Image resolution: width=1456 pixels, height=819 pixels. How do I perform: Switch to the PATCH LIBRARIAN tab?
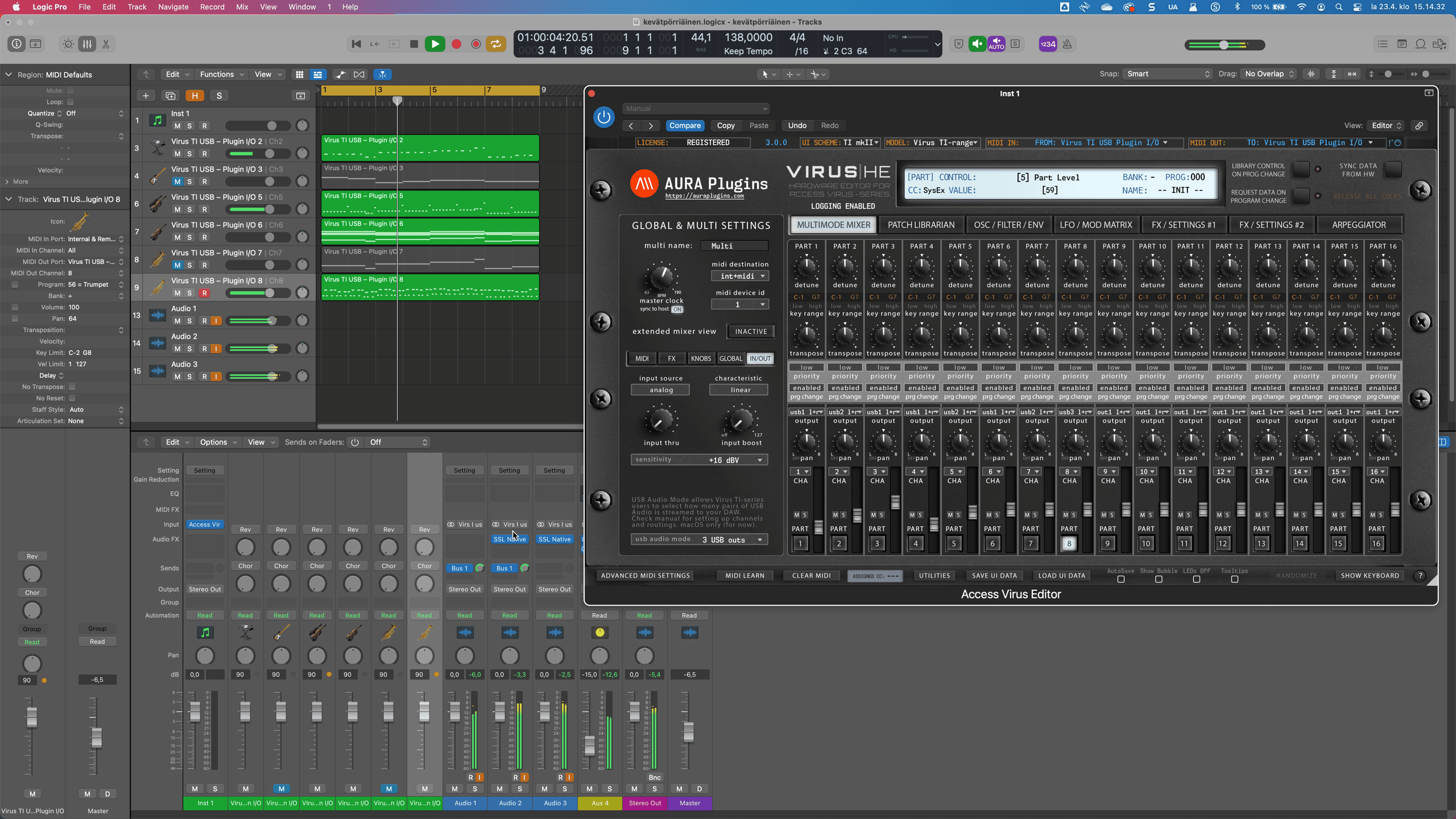point(921,225)
